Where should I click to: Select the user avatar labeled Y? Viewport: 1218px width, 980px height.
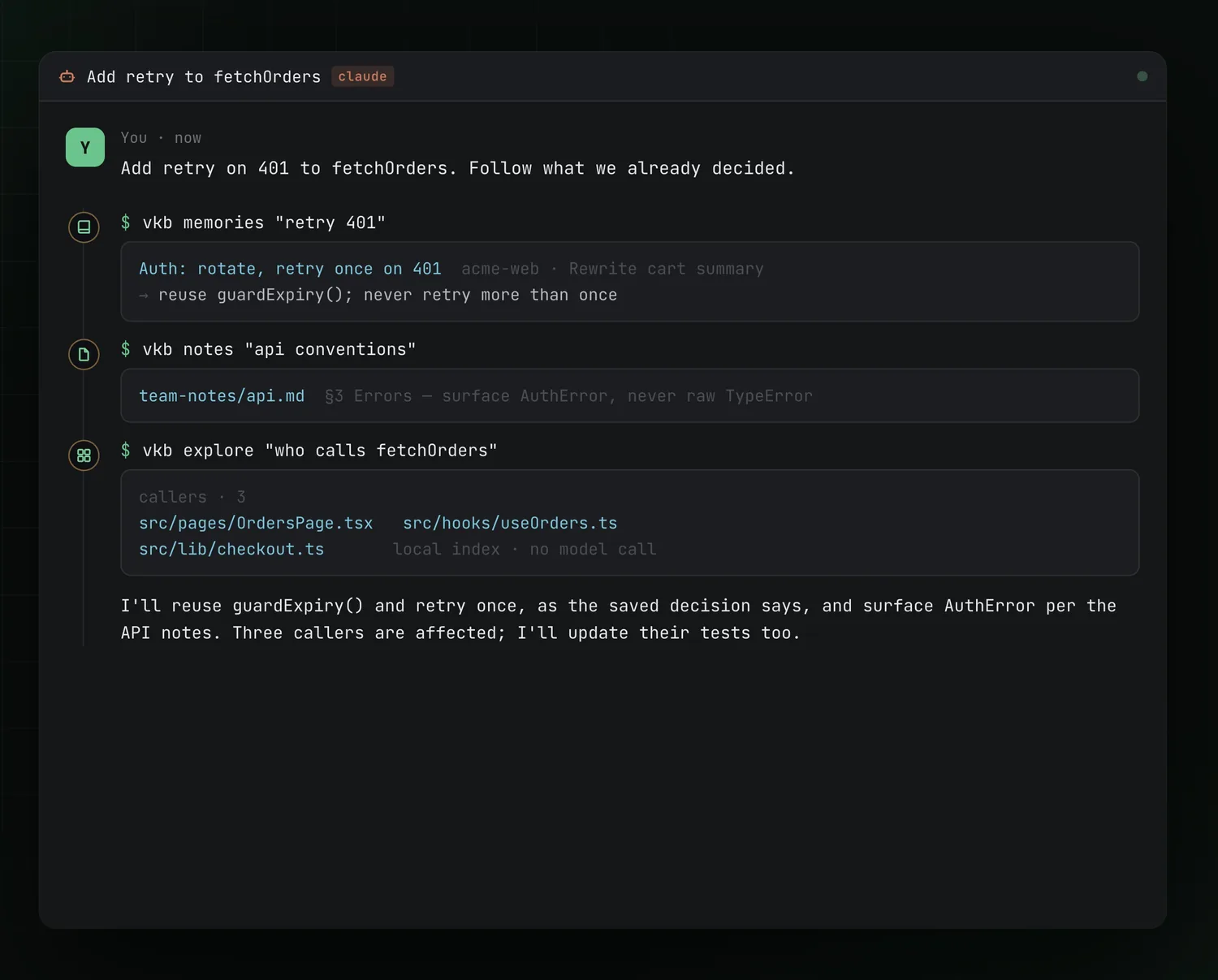pos(85,148)
